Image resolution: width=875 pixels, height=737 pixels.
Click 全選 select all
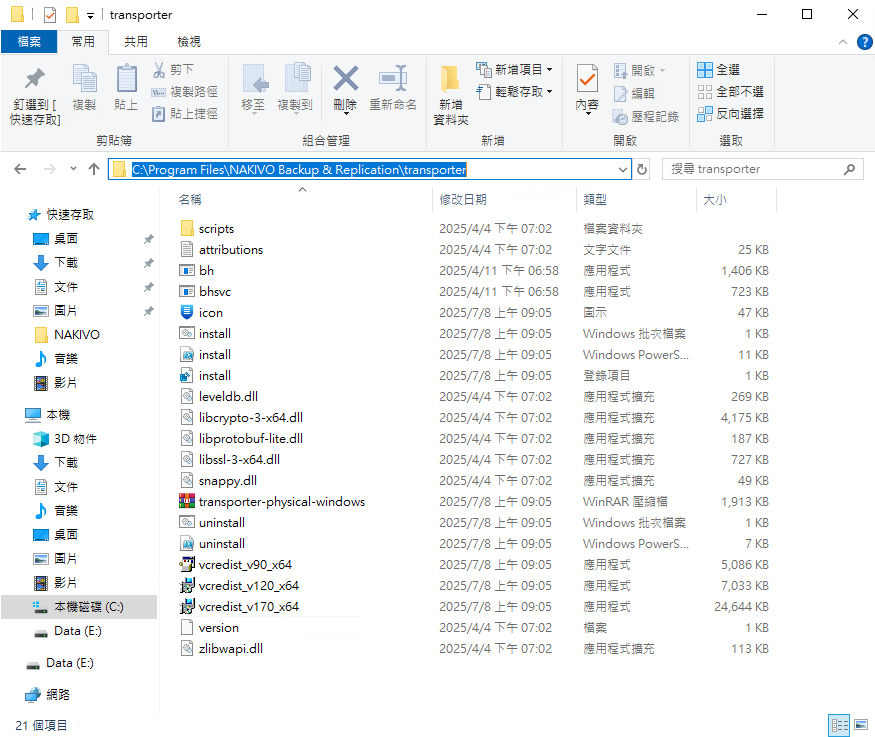coord(718,70)
